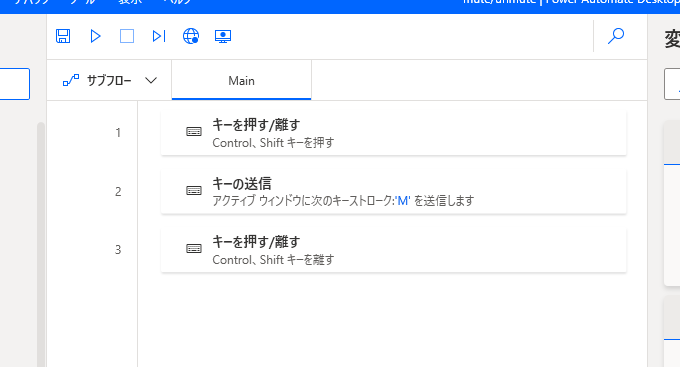Click the 'M' keystroke value link
The image size is (680, 367).
point(402,201)
